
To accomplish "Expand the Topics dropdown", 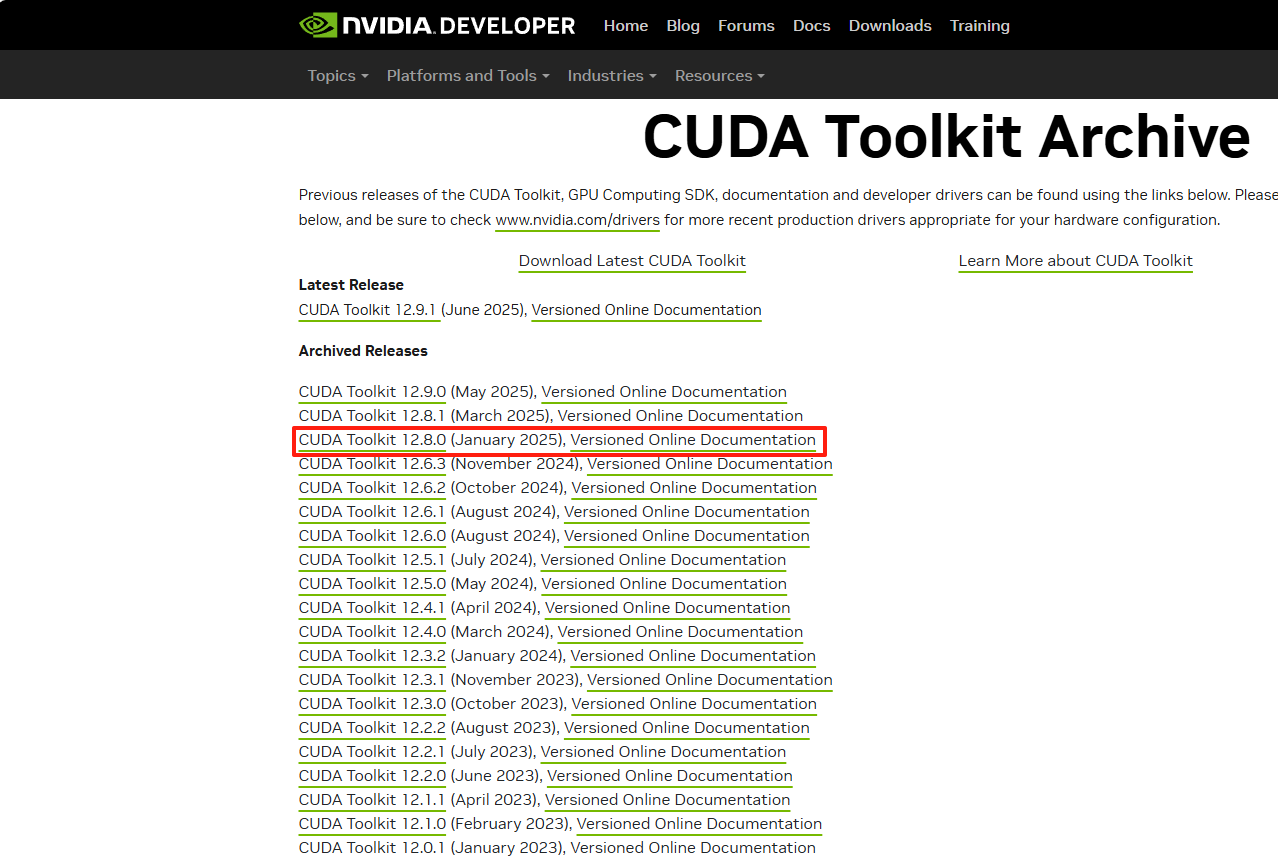I will (x=338, y=76).
